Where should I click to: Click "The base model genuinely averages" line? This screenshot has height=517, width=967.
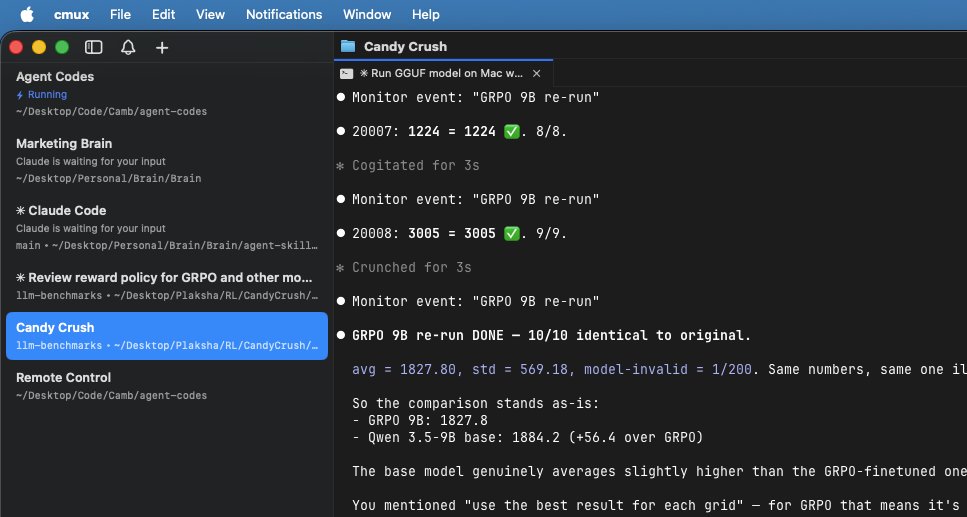pos(659,471)
